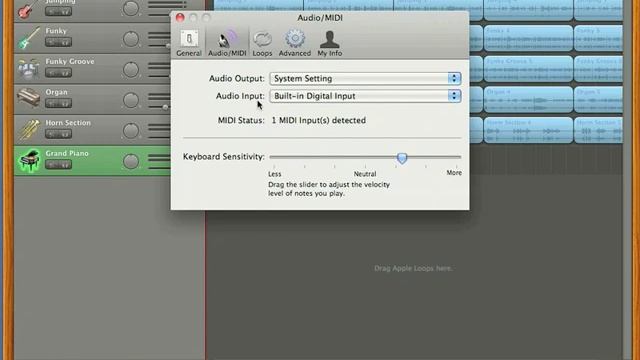640x360 pixels.
Task: Solo the Funky track
Action: point(65,42)
